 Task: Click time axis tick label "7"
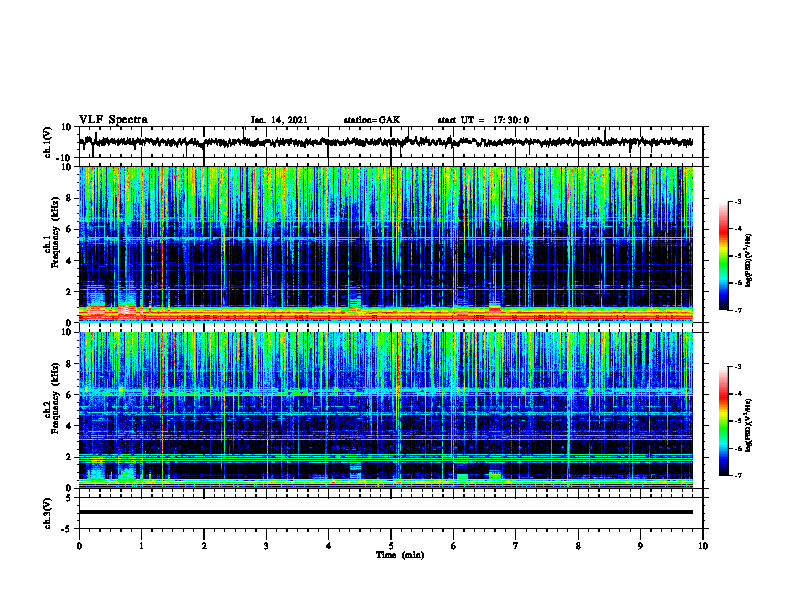[516, 546]
